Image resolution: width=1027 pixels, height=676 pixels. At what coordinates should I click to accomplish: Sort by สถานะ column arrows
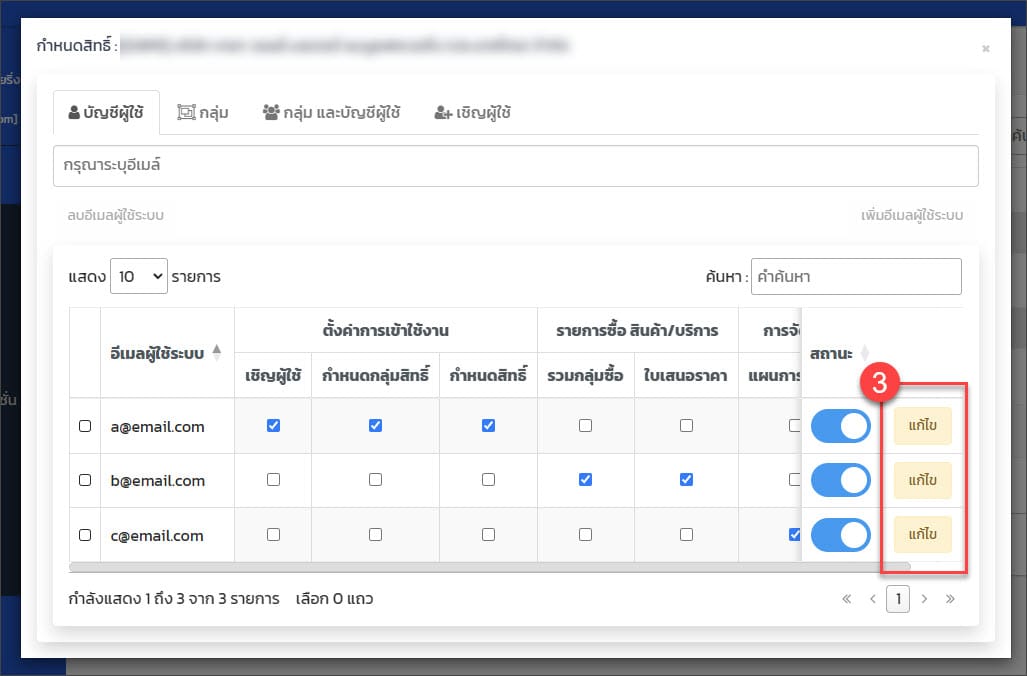(x=865, y=353)
